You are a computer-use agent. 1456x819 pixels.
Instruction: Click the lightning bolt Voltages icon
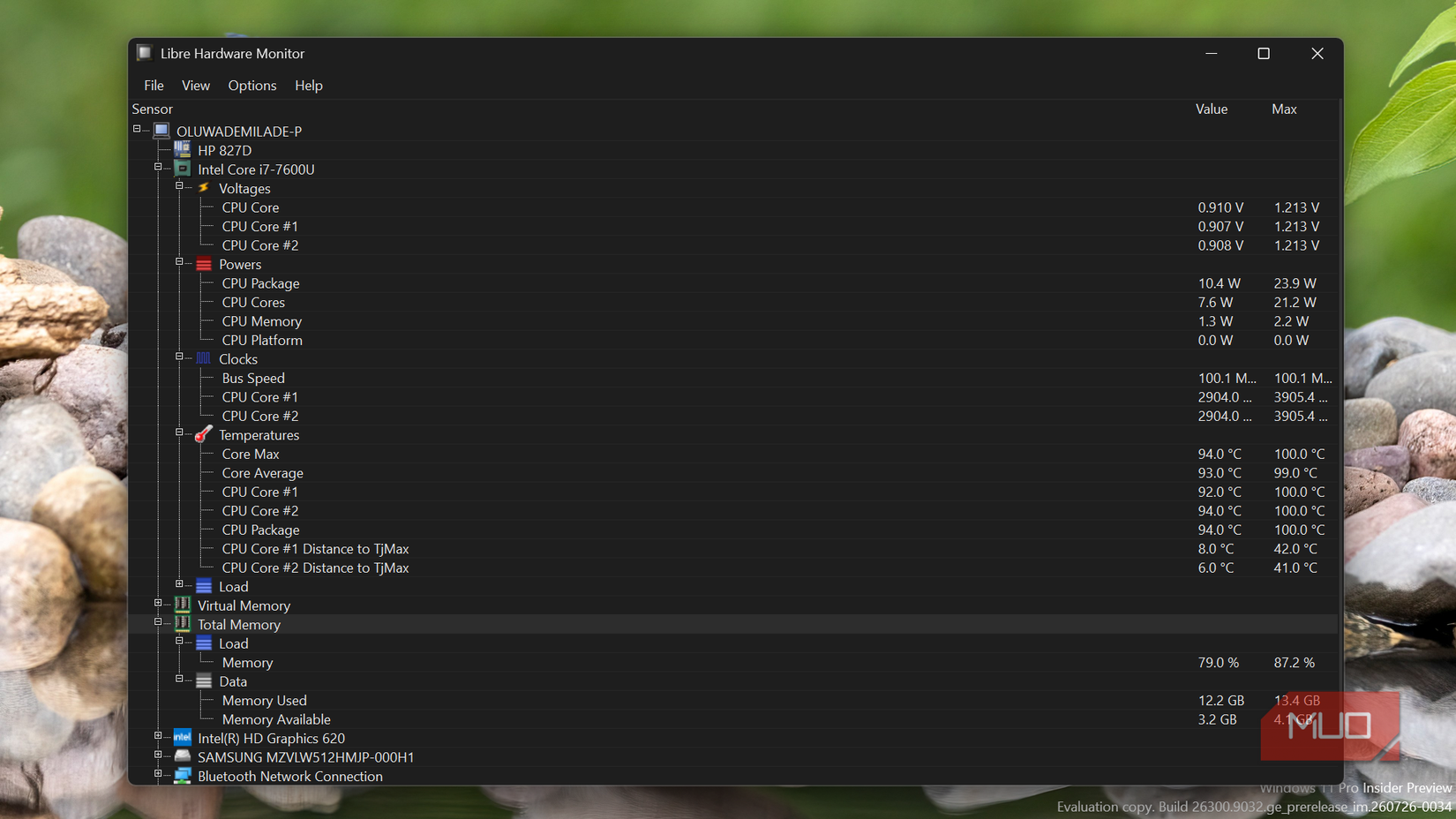(204, 188)
